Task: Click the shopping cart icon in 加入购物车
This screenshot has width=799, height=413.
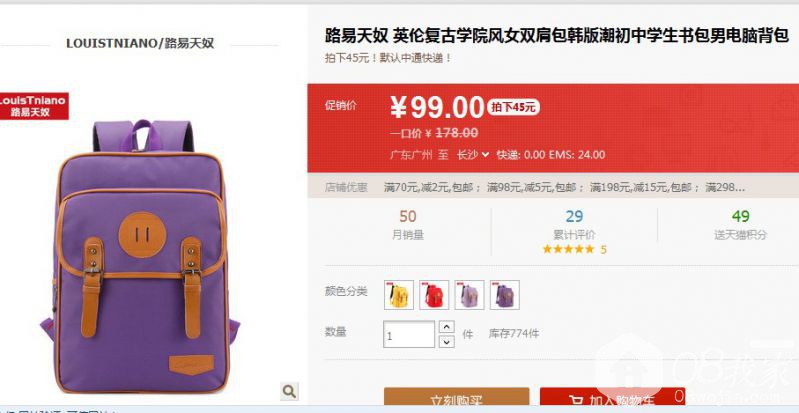Action: pyautogui.click(x=576, y=400)
